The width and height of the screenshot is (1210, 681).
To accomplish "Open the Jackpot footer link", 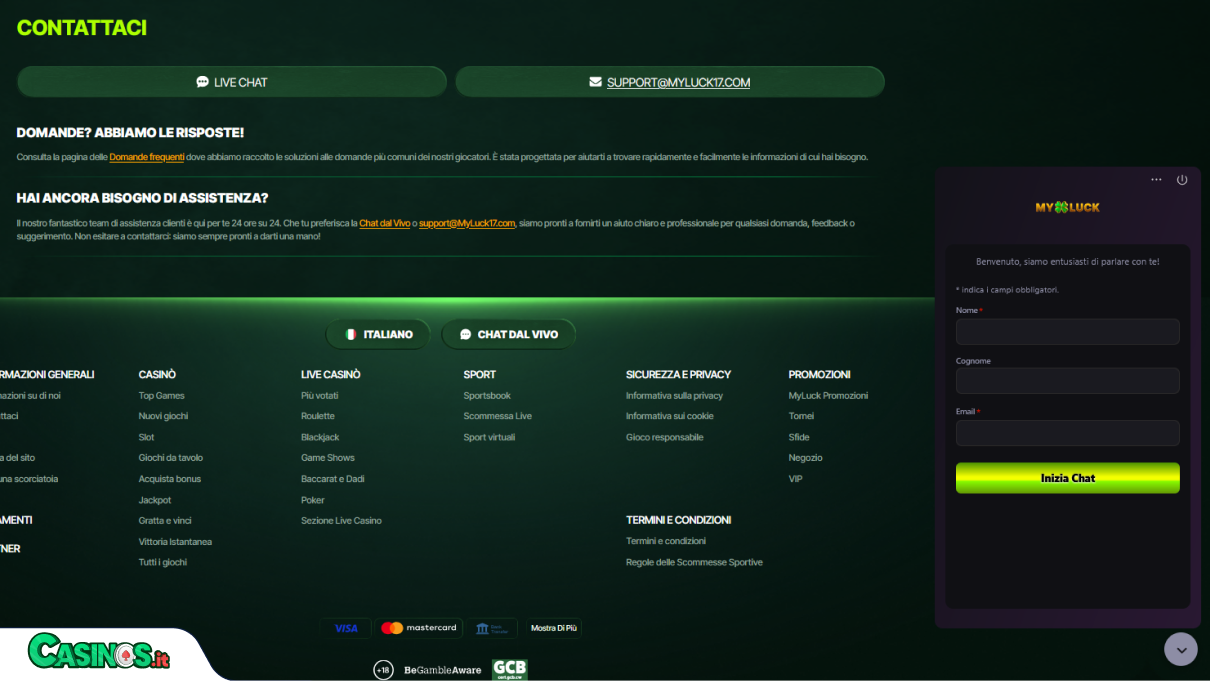I will (155, 500).
